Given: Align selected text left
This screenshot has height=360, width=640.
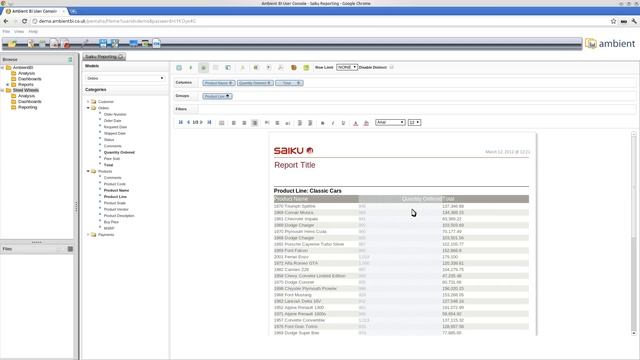Looking at the screenshot, I should pos(234,123).
